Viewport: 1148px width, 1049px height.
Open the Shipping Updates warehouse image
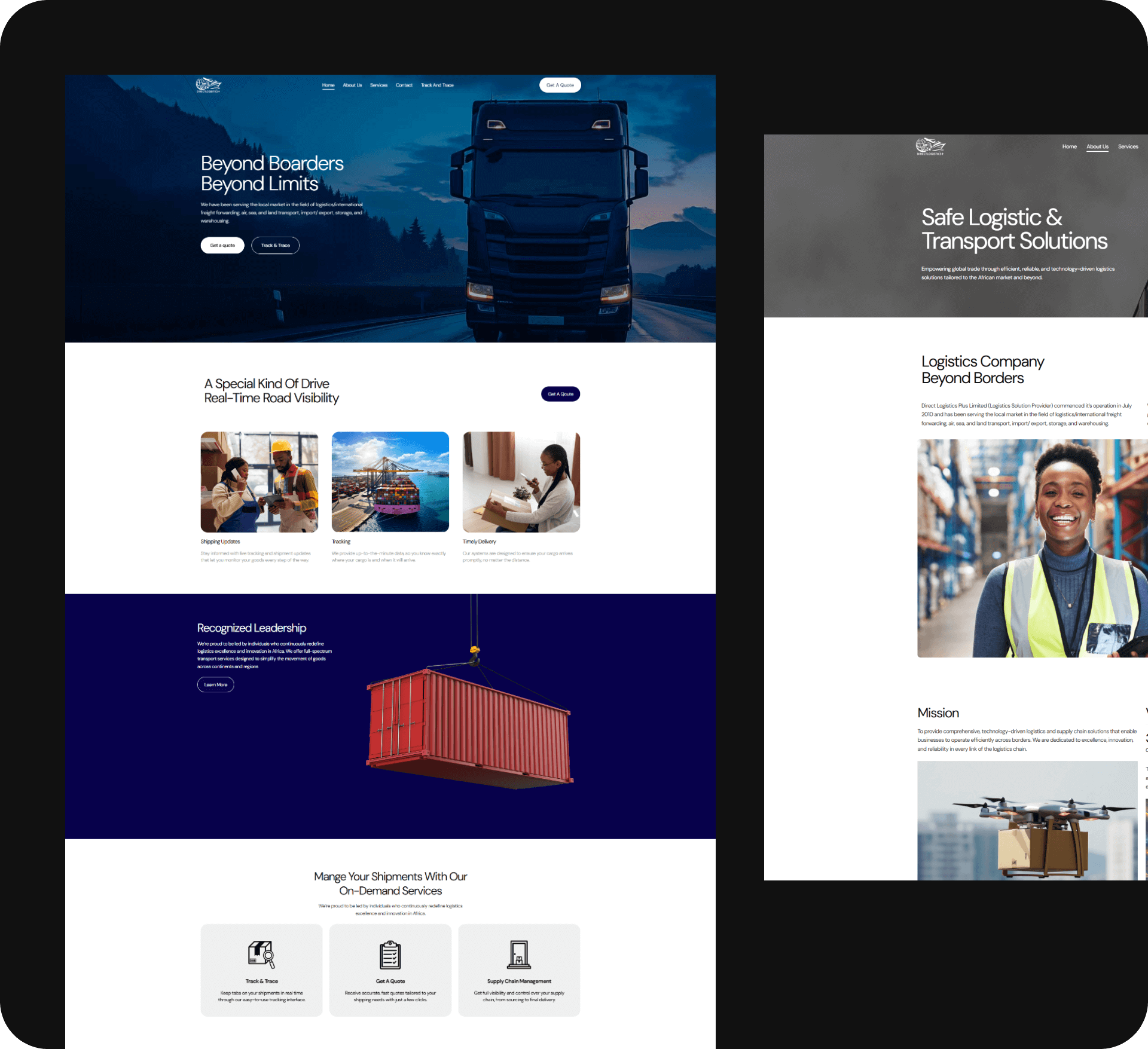pyautogui.click(x=259, y=482)
